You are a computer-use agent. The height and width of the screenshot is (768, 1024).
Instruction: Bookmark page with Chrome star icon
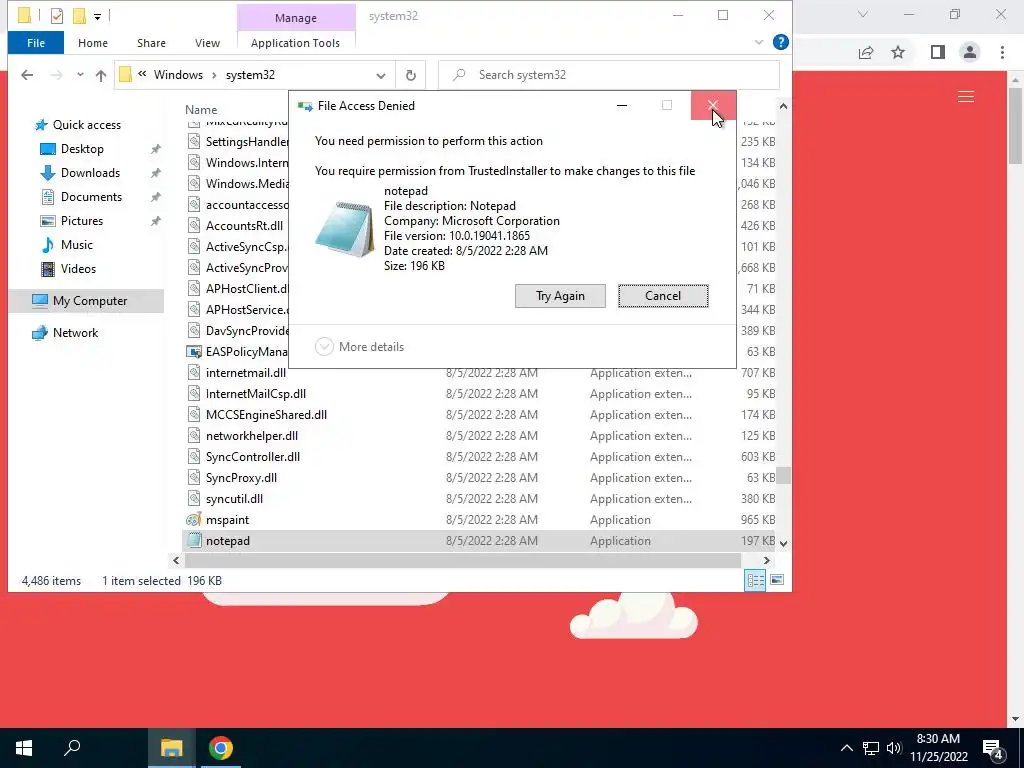pos(899,52)
